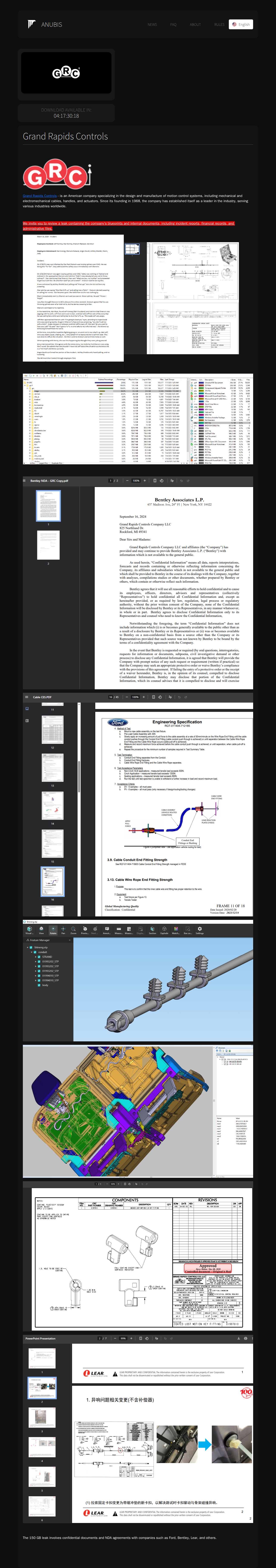This screenshot has height=1568, width=276.
Task: Select the black GRC logo card
Action: pyautogui.click(x=66, y=73)
